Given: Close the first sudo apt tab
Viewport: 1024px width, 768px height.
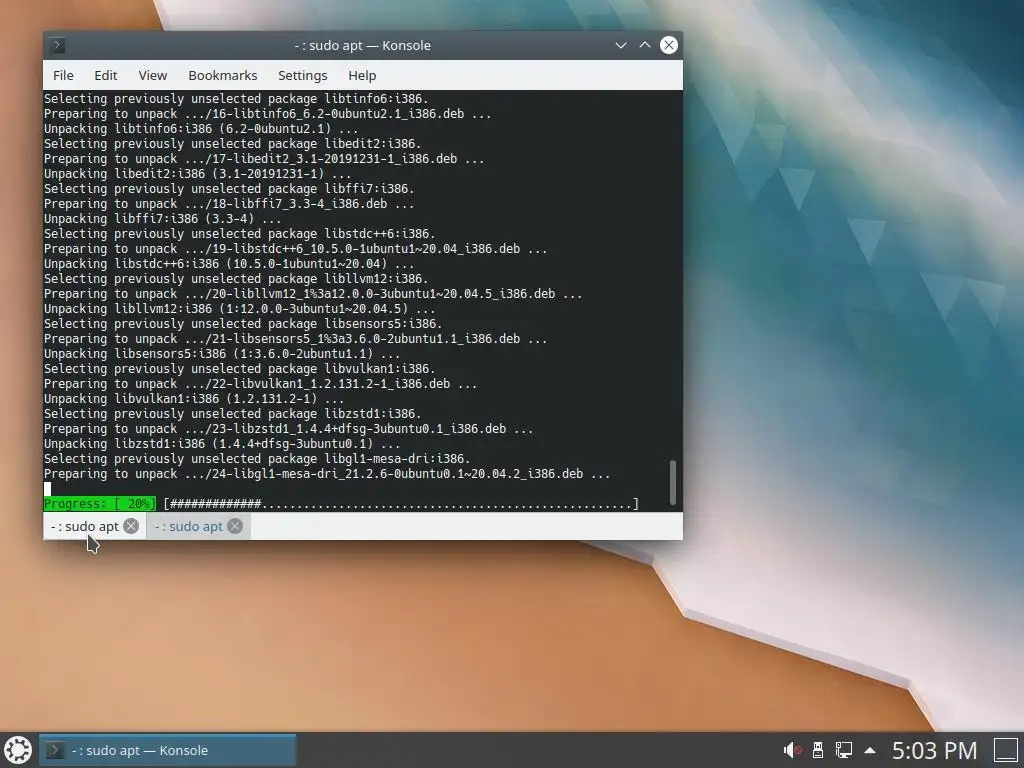Looking at the screenshot, I should pyautogui.click(x=131, y=526).
